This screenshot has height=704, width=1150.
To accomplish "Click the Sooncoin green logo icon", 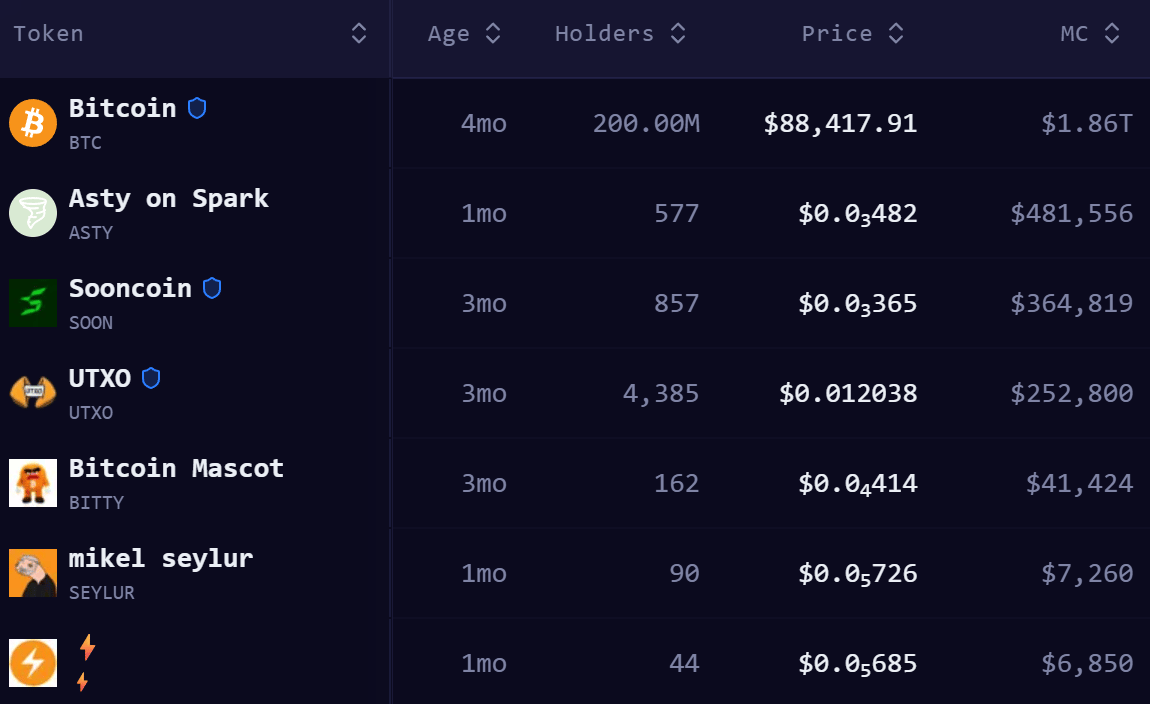I will pos(33,303).
